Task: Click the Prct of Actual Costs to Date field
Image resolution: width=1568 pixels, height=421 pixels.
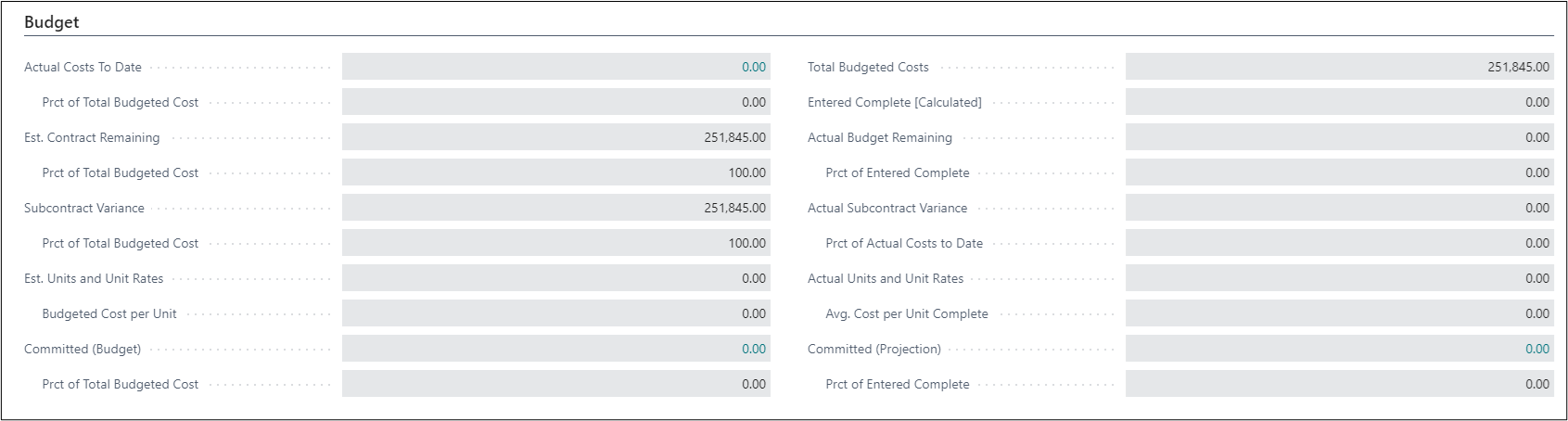Action: coord(1339,243)
